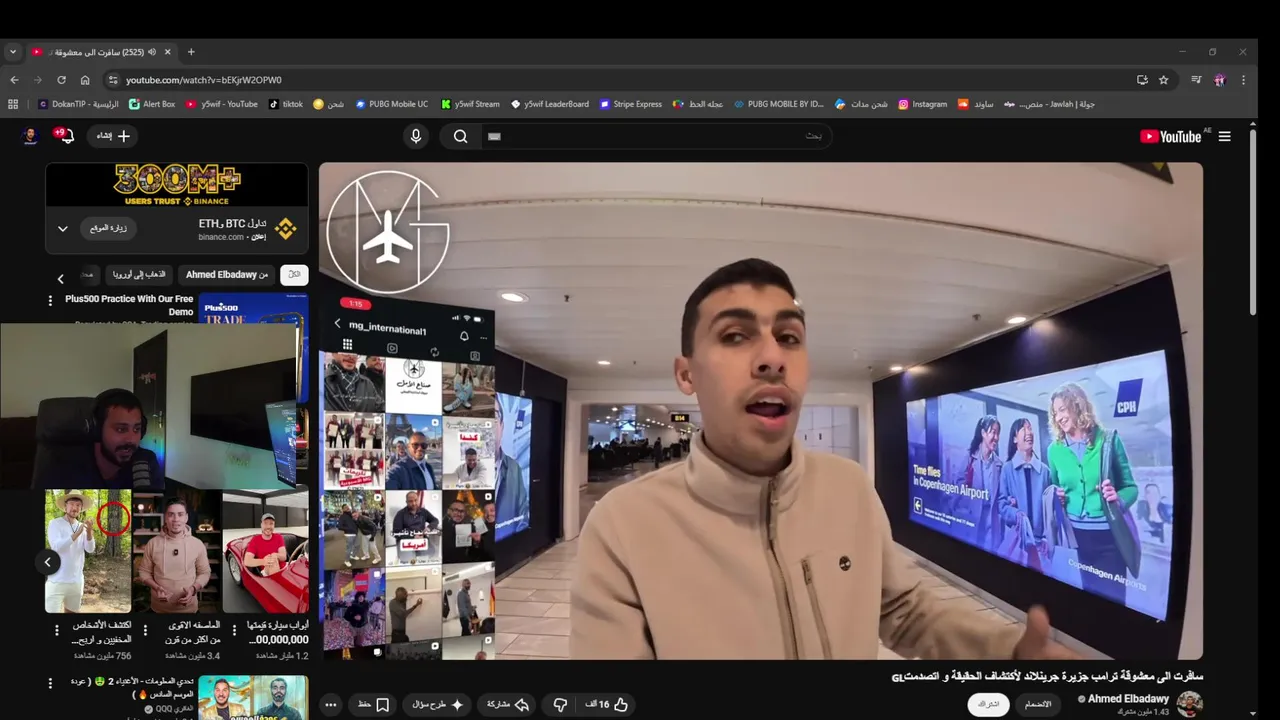Open a new browser tab
This screenshot has height=720, width=1280.
pos(191,52)
